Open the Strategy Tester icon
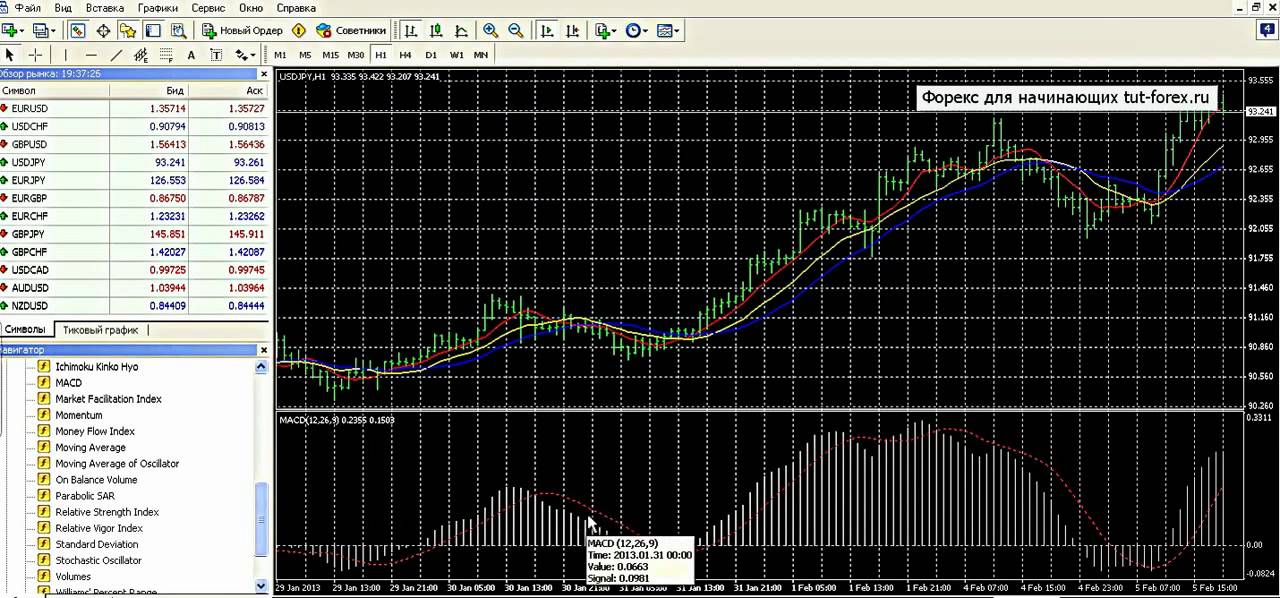1280x598 pixels. click(178, 30)
